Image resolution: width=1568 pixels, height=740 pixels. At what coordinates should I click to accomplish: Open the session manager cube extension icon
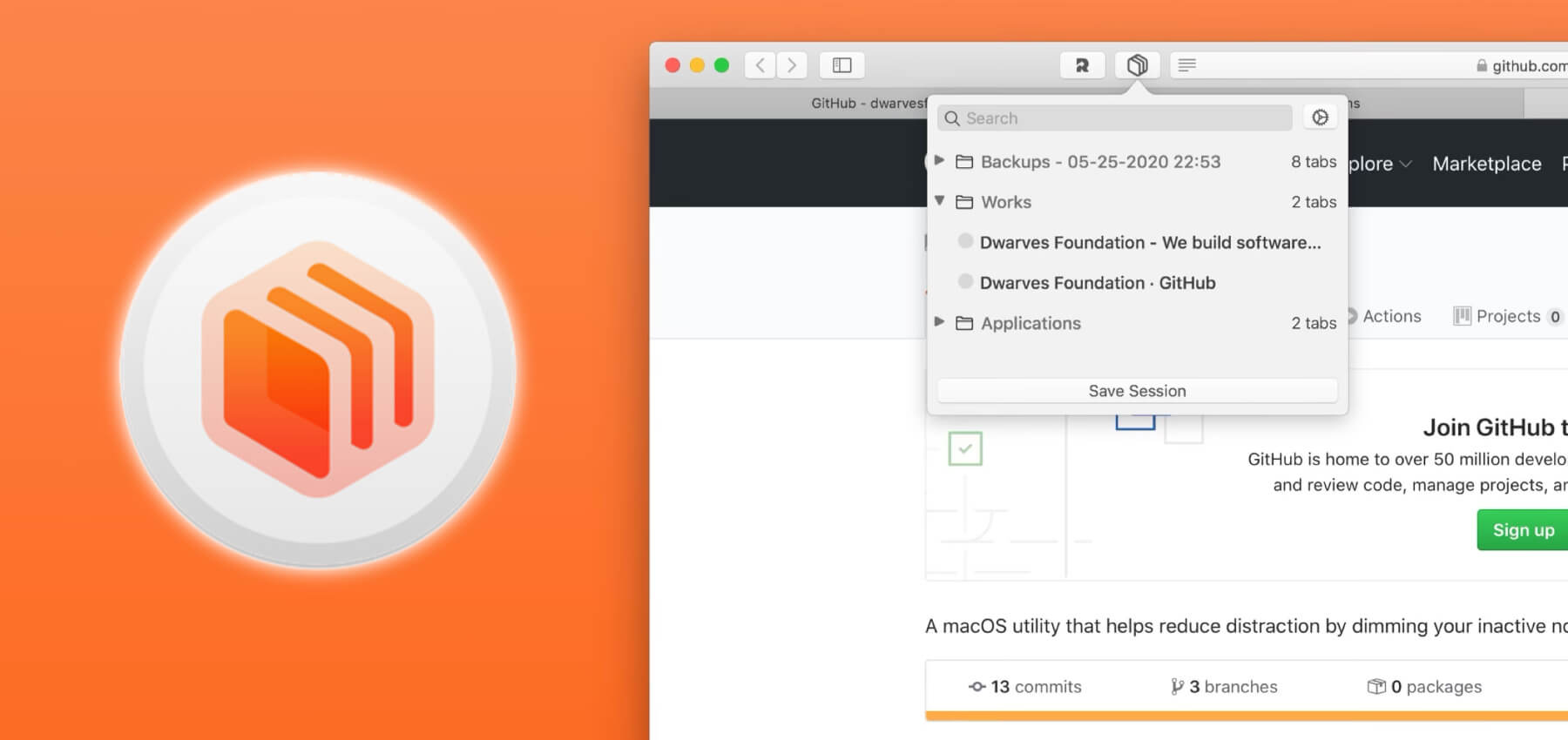point(1137,65)
